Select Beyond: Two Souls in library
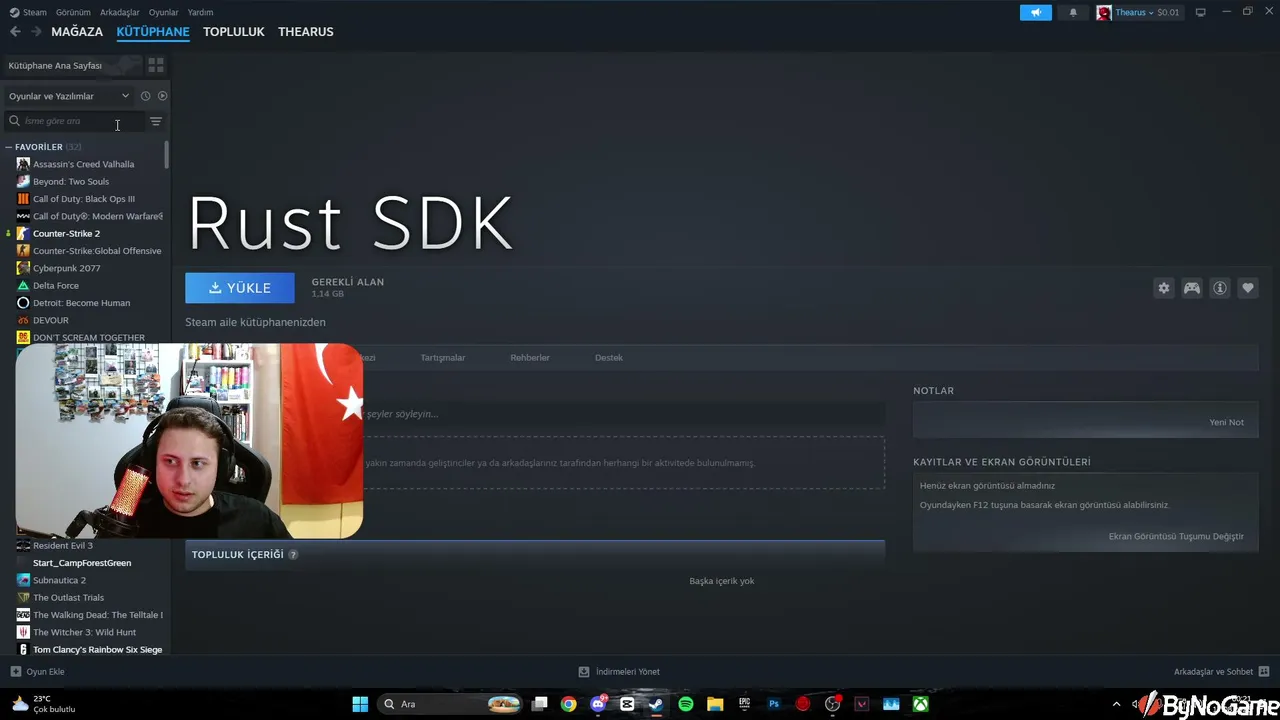This screenshot has width=1280, height=720. (71, 182)
